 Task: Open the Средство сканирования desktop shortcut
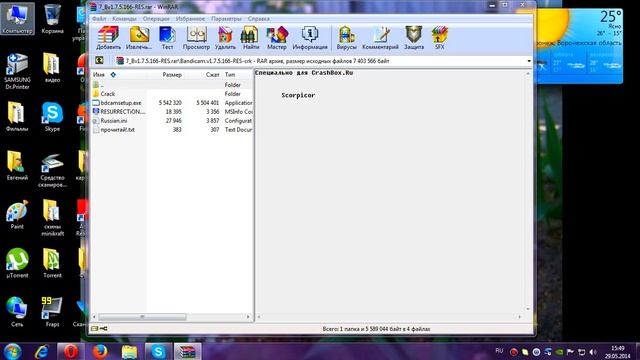tap(52, 170)
